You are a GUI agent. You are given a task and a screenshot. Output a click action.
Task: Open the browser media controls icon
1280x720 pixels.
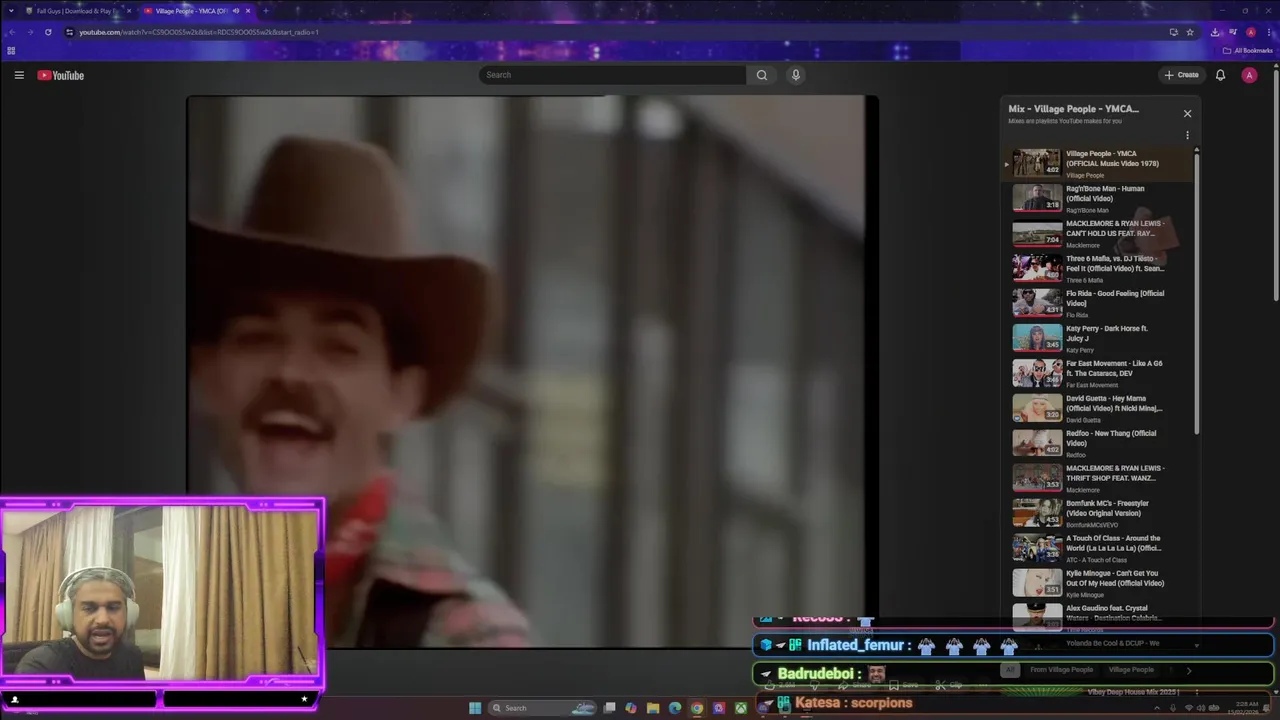click(1233, 32)
